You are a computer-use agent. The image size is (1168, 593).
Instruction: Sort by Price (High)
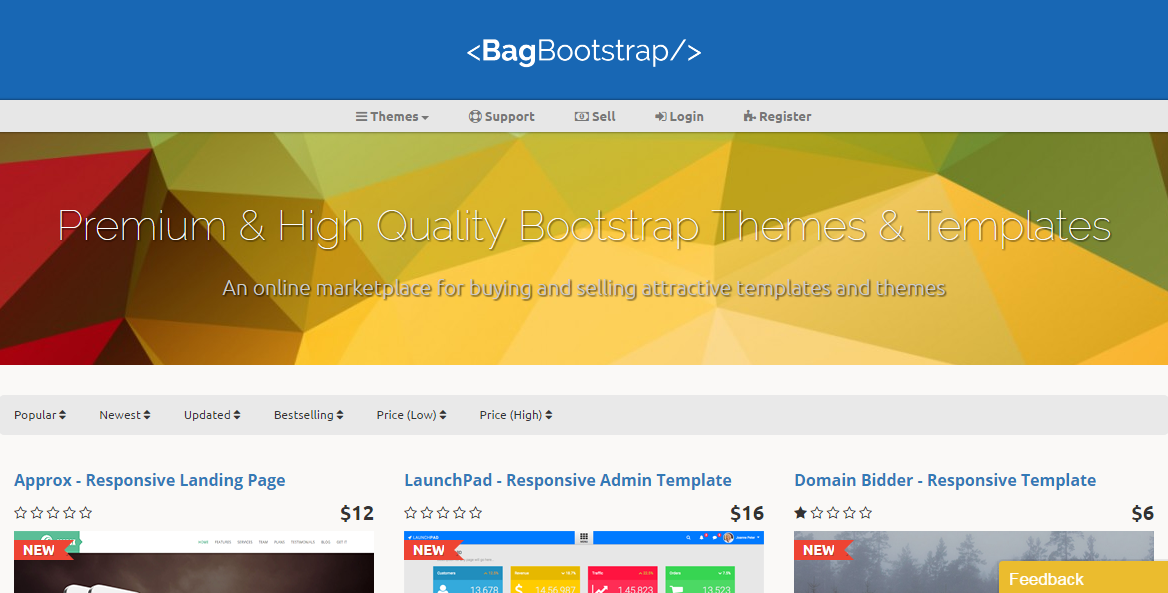(x=515, y=415)
